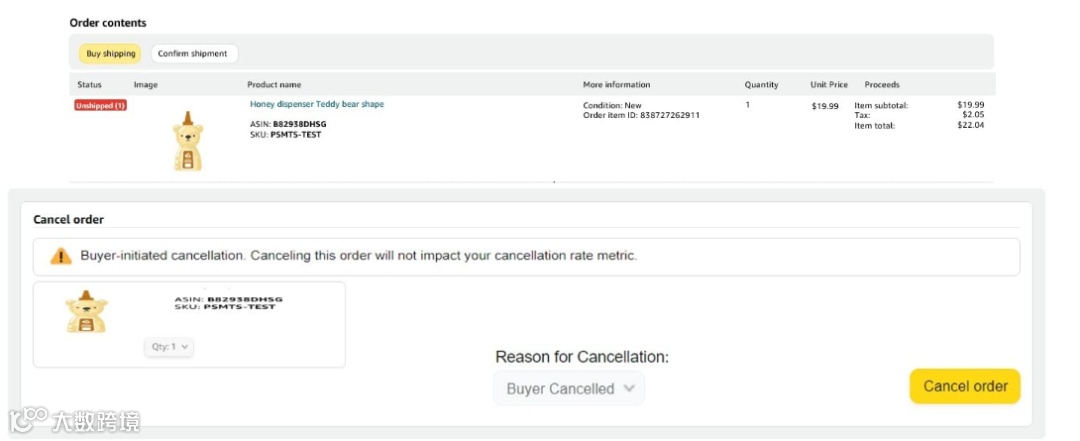Click the Quantity column header
The height and width of the screenshot is (441, 1080).
pyautogui.click(x=761, y=85)
